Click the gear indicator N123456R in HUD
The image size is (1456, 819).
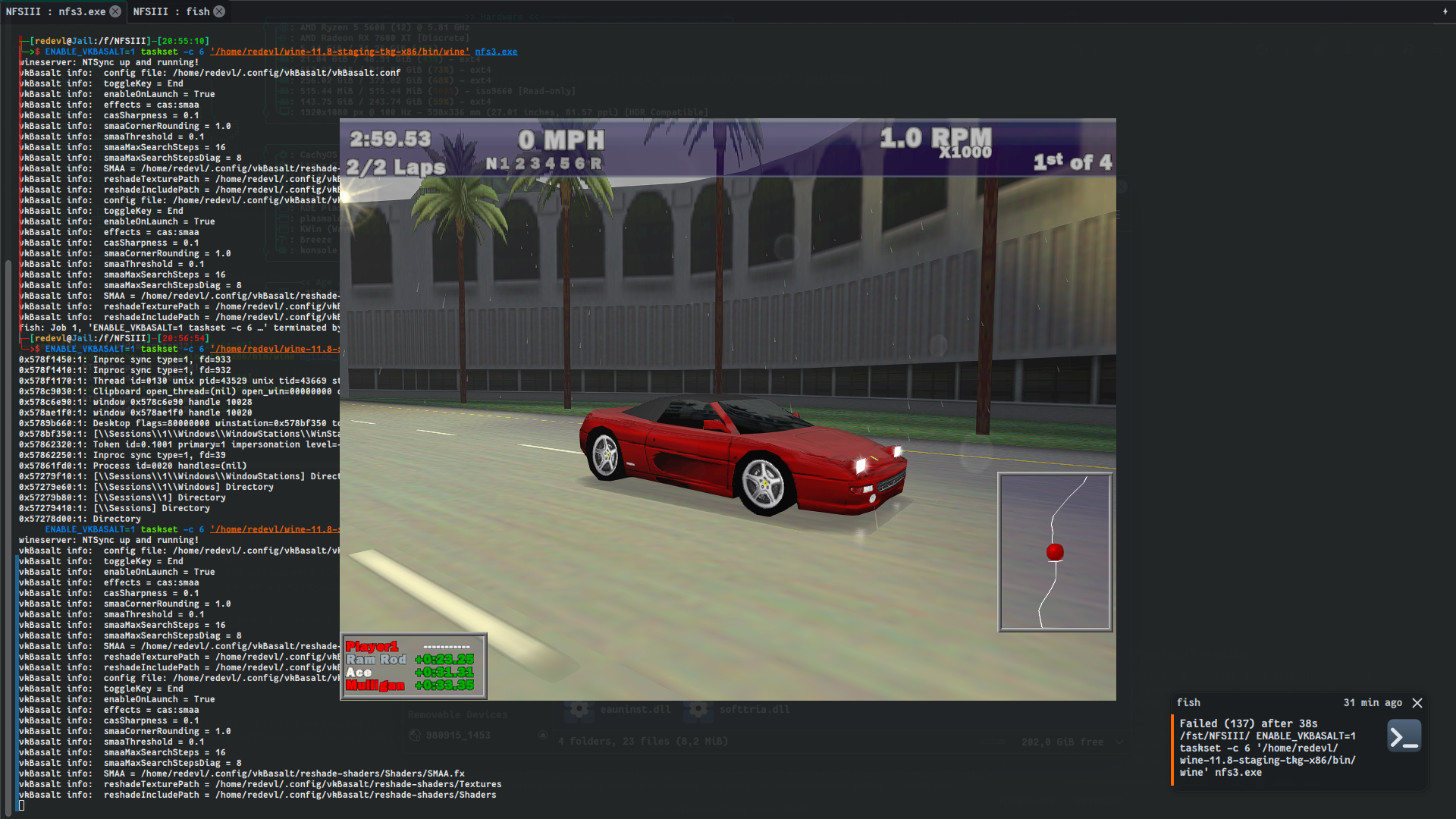point(544,164)
